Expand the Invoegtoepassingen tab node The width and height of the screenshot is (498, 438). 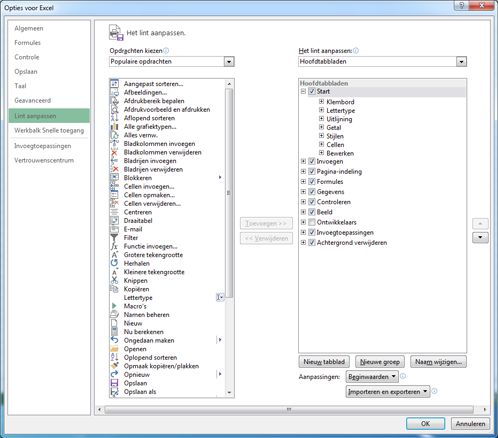click(x=303, y=232)
